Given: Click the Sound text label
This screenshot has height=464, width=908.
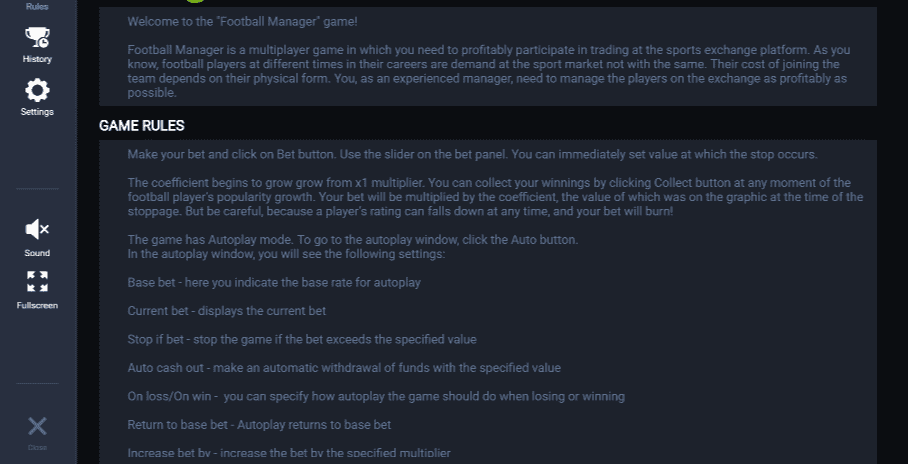Looking at the screenshot, I should [x=37, y=253].
